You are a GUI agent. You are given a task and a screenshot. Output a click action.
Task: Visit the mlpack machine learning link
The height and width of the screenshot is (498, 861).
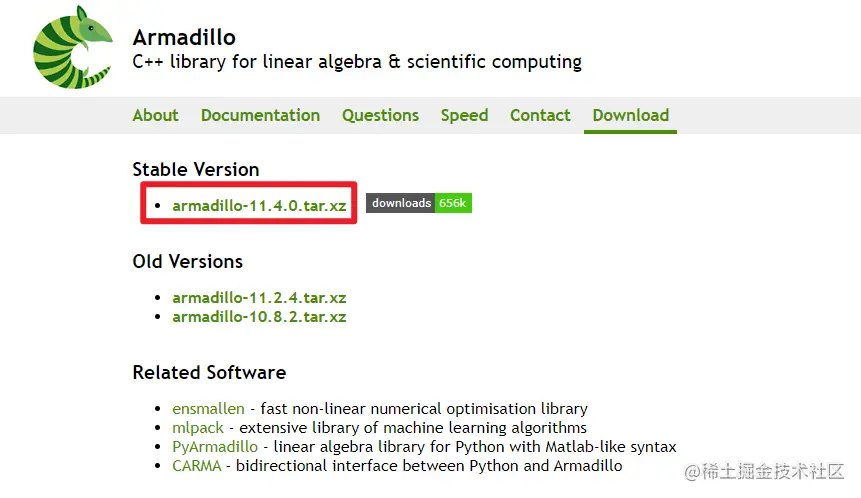coord(198,428)
